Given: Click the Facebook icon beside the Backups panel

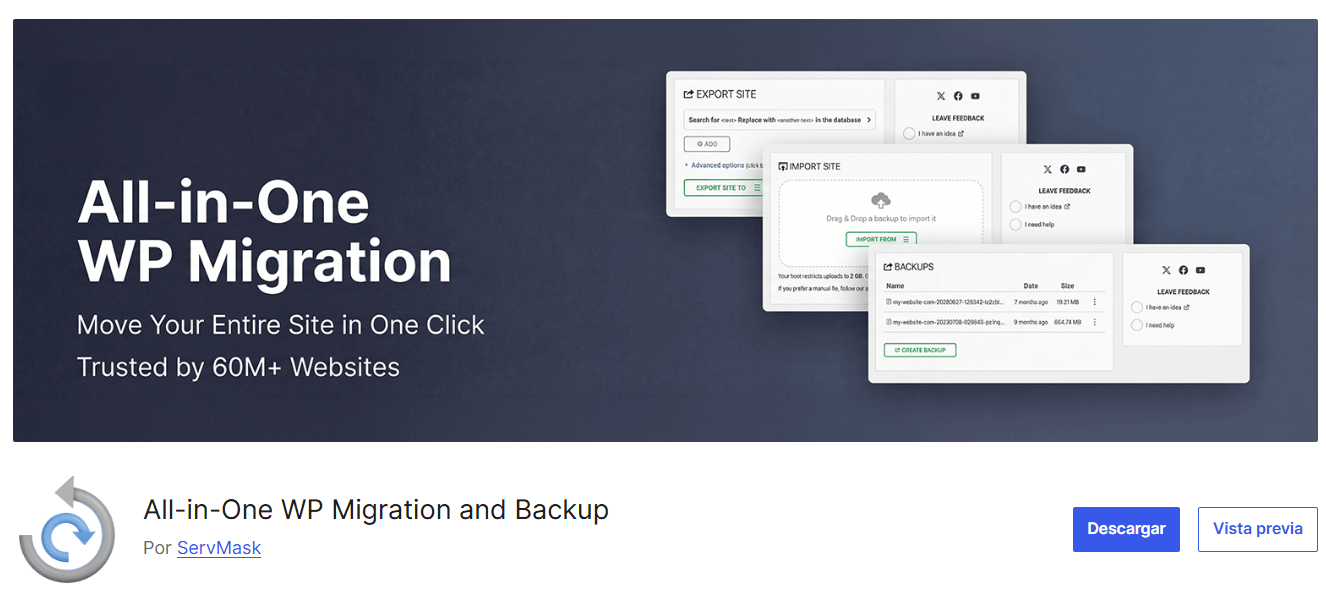Looking at the screenshot, I should pyautogui.click(x=1183, y=270).
